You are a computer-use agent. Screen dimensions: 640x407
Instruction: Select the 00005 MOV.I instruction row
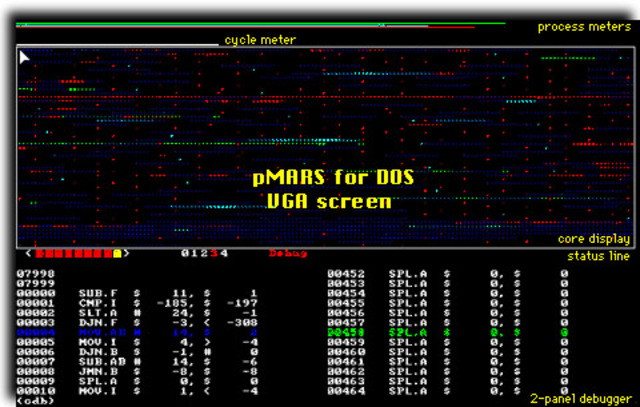point(137,343)
